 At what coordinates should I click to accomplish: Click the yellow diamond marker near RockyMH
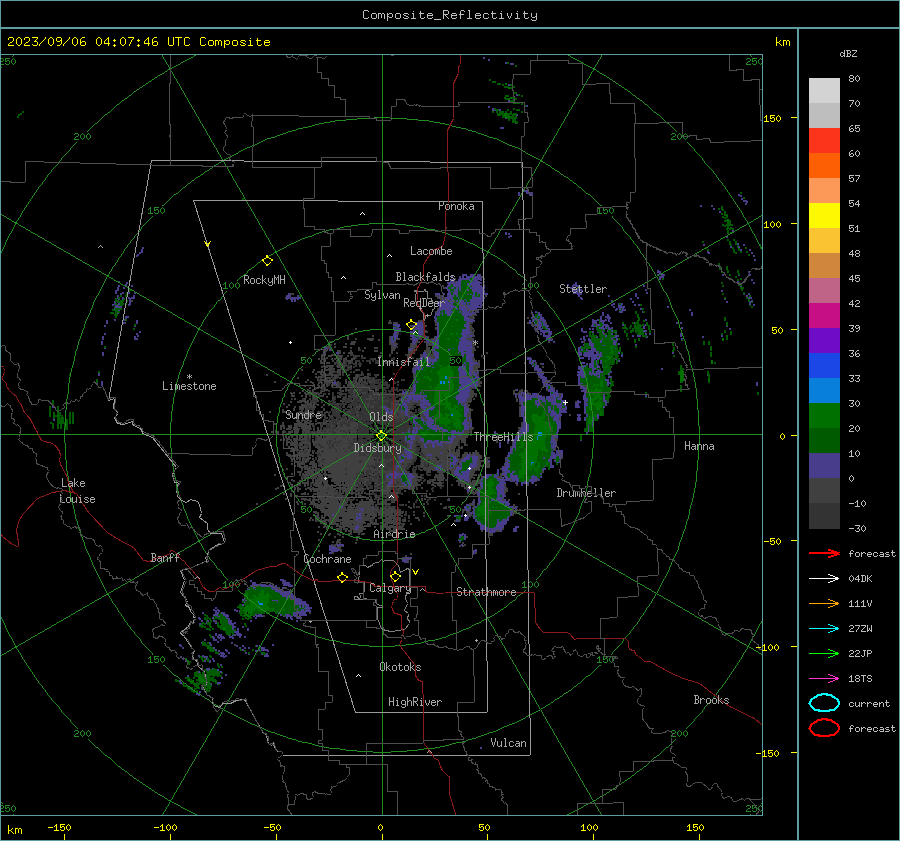coord(267,261)
